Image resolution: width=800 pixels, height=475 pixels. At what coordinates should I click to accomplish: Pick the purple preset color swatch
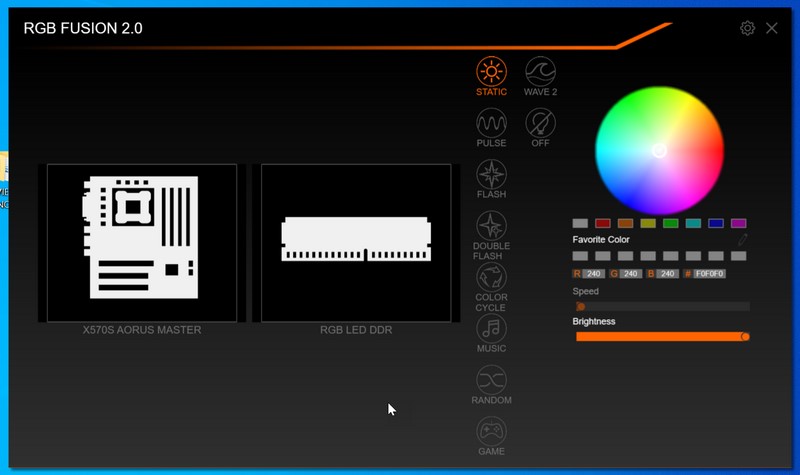(738, 223)
